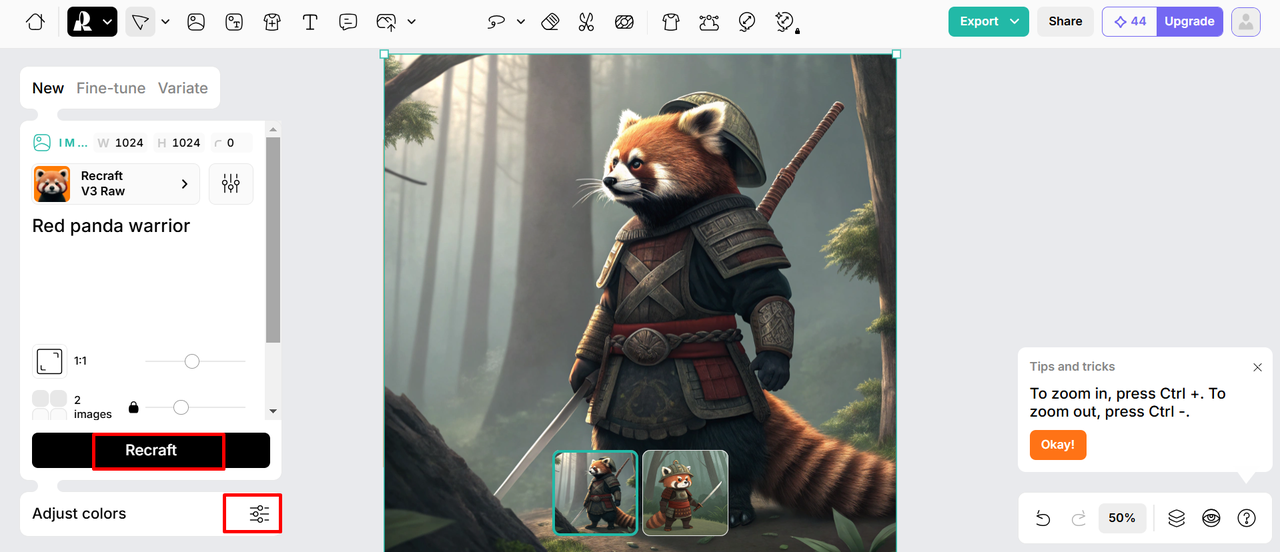Click the upscale icon in the top toolbar
The image size is (1280, 552).
[x=747, y=21]
